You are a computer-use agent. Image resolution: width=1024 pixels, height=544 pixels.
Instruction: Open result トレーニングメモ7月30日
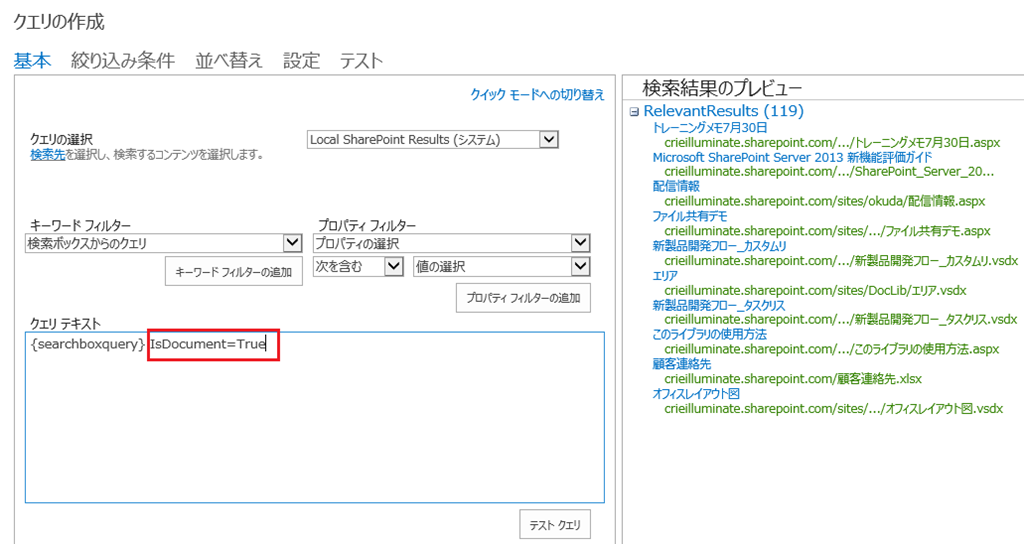(x=710, y=127)
